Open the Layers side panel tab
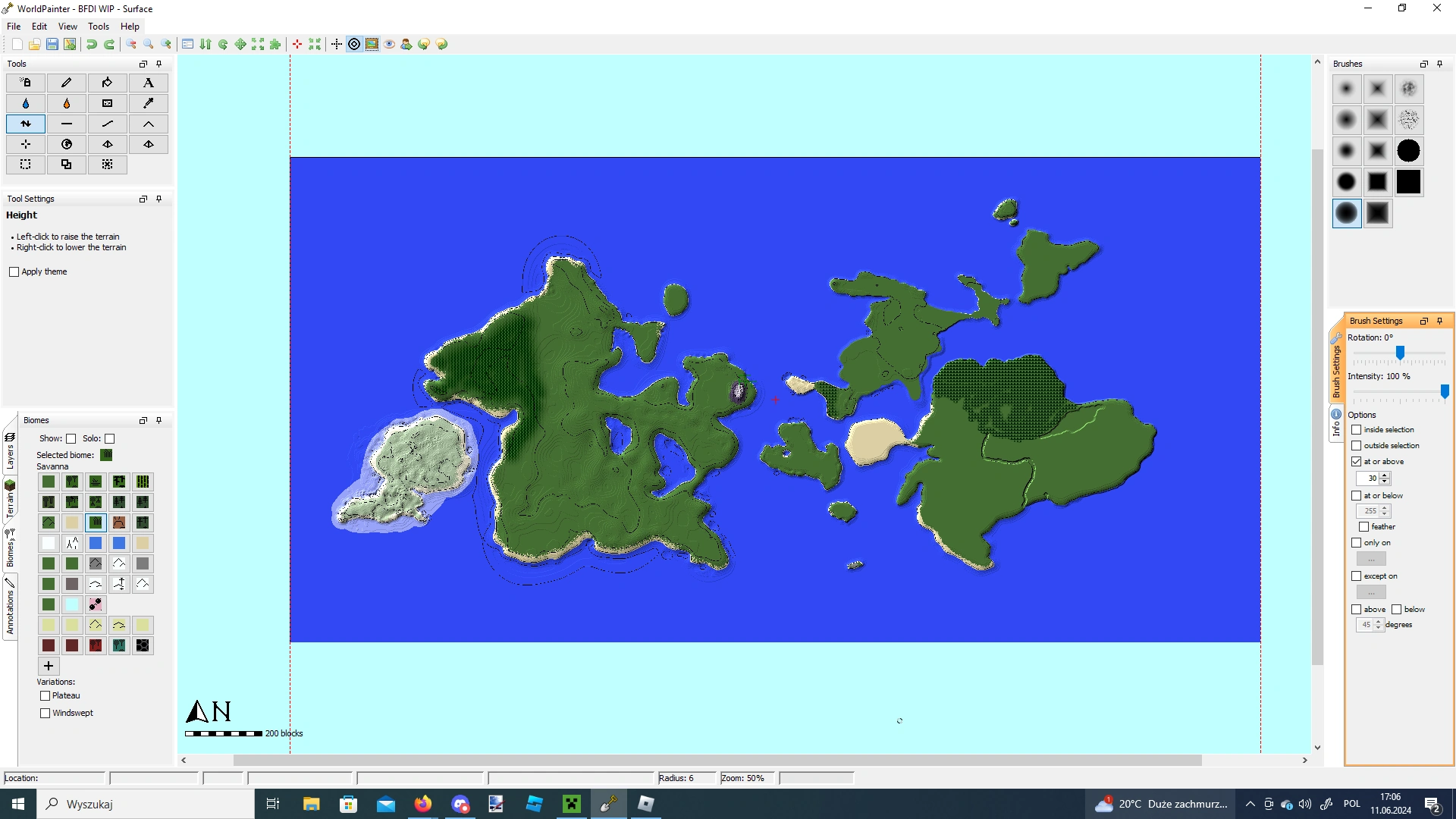 11,453
